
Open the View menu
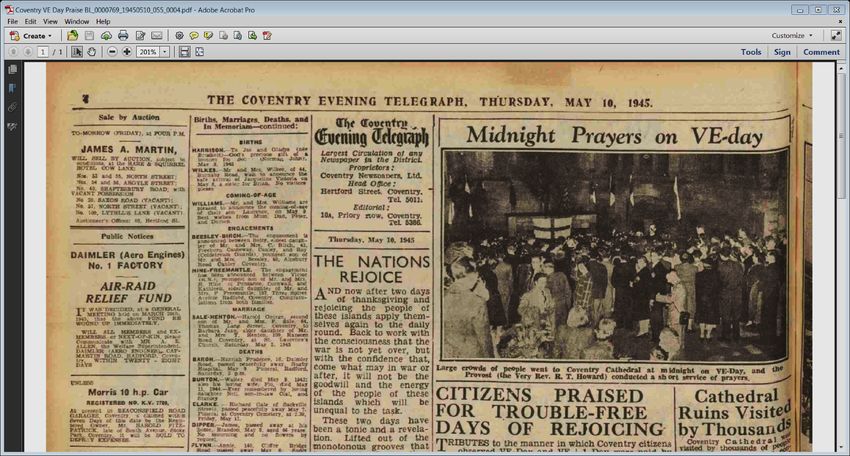(50, 22)
